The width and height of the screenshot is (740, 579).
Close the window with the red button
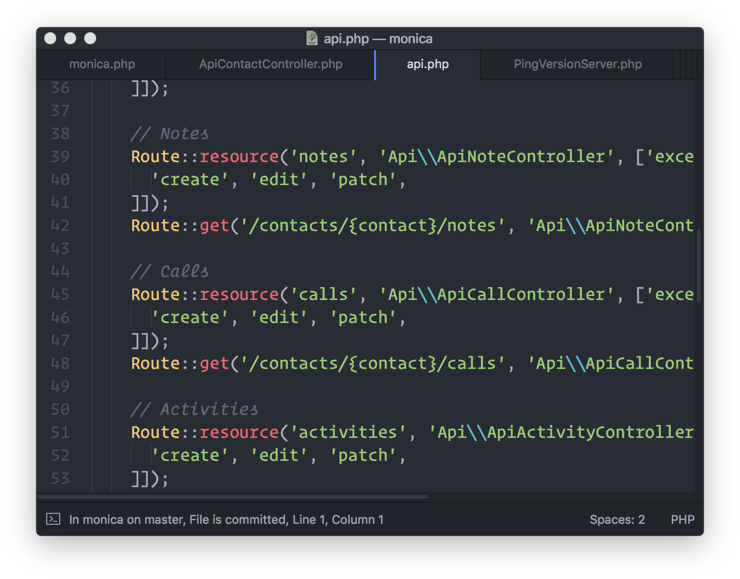(x=50, y=39)
